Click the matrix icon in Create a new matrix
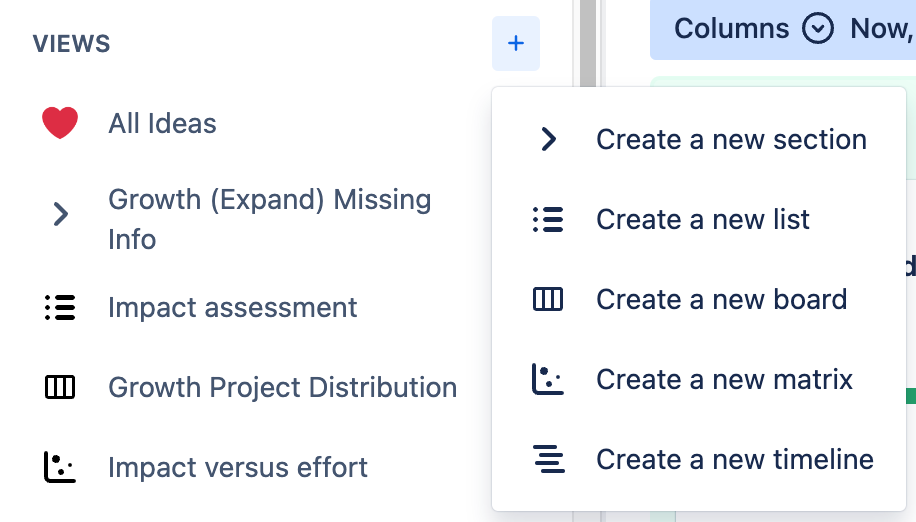 pyautogui.click(x=548, y=379)
